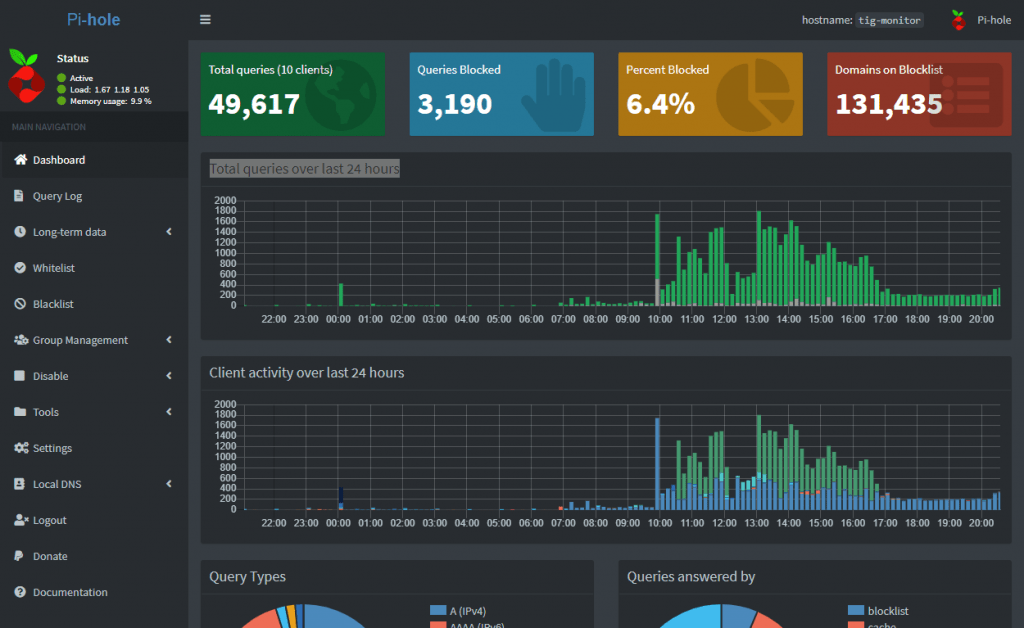The height and width of the screenshot is (628, 1024).
Task: Expand the Local DNS submenu arrow
Action: click(x=169, y=484)
